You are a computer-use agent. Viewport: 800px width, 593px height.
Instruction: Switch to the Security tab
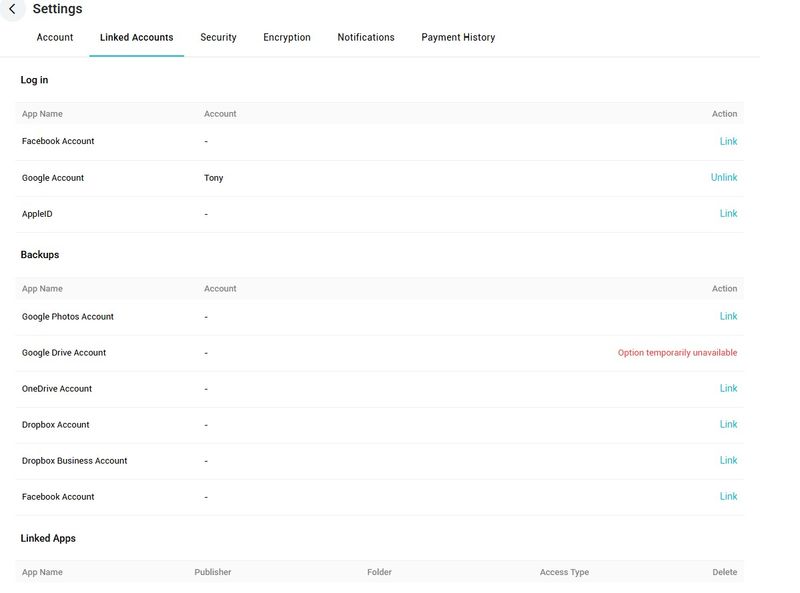pos(218,38)
